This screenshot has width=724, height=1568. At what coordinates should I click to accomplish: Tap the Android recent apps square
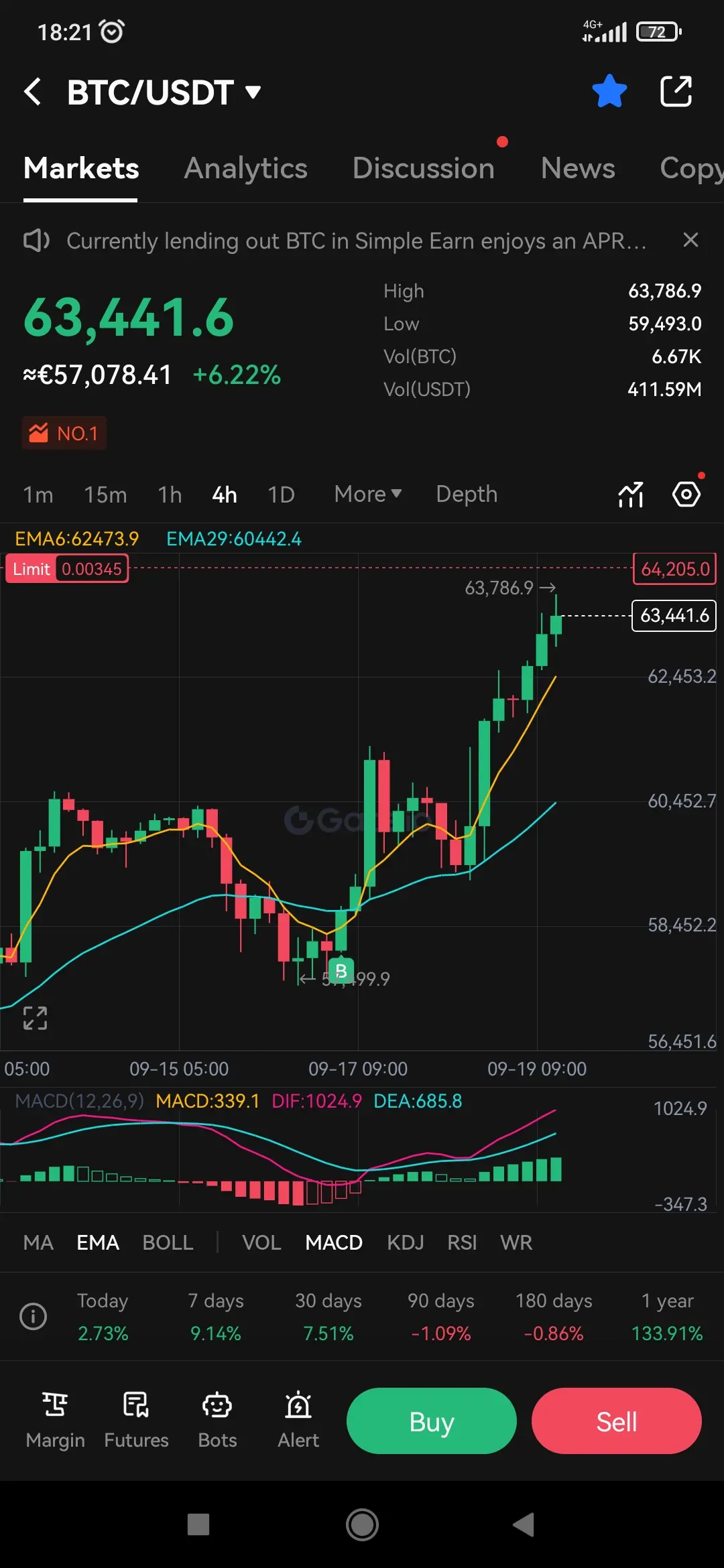coord(198,1524)
